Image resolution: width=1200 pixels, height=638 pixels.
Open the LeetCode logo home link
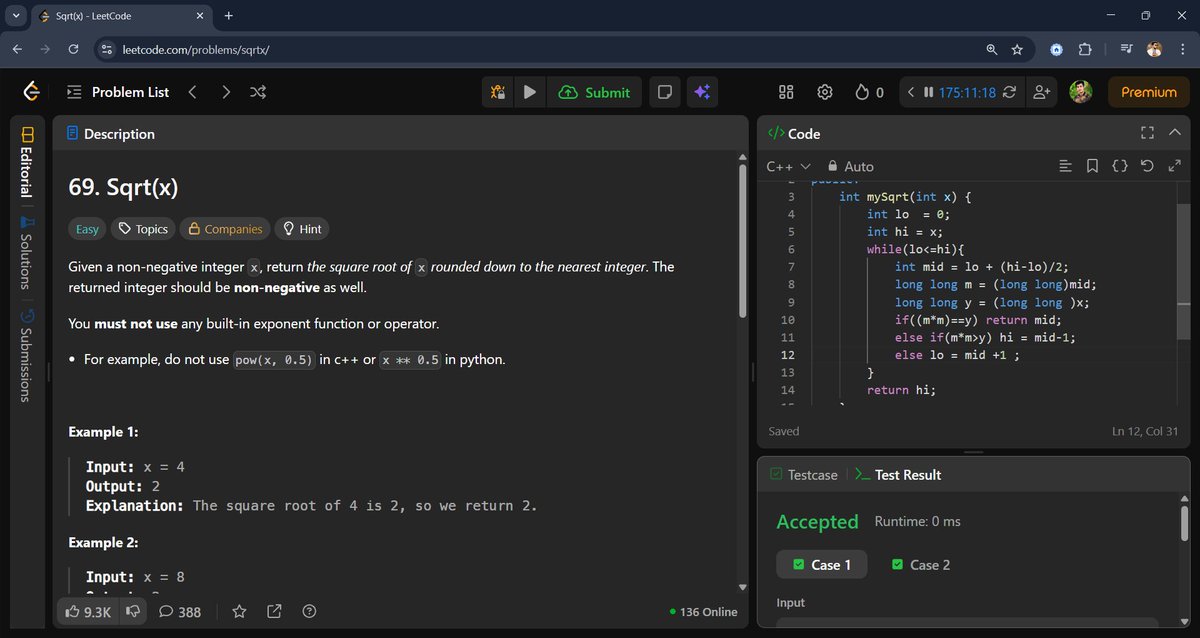[32, 92]
